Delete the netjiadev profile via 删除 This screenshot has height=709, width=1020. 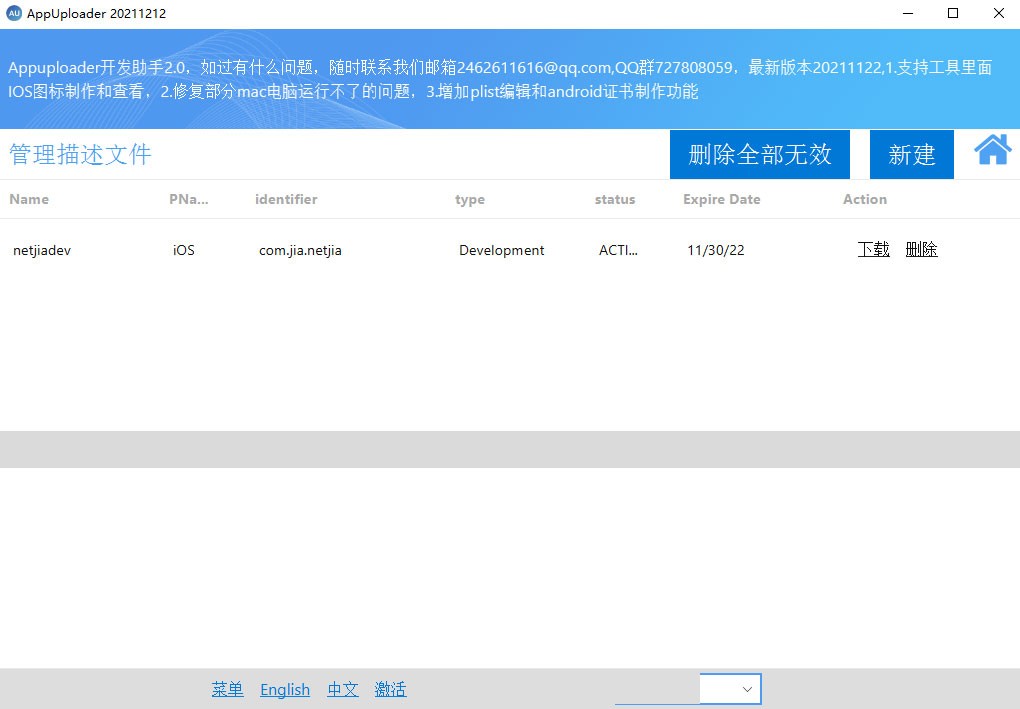click(x=921, y=250)
